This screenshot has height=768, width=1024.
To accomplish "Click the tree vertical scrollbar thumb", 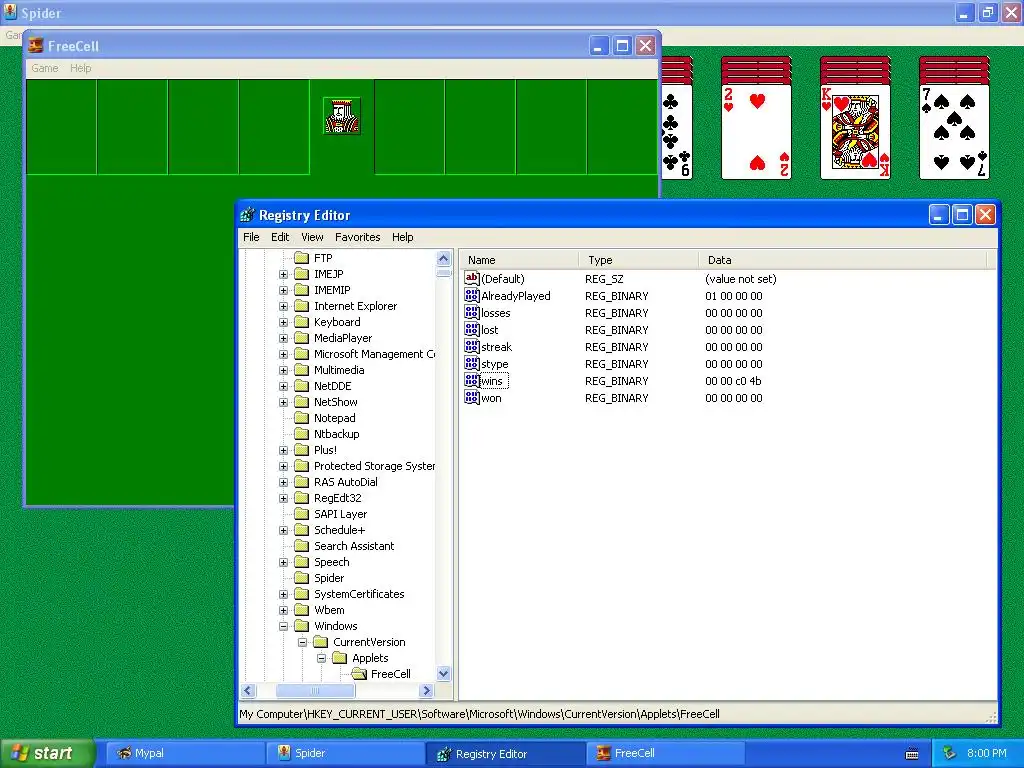I will (443, 272).
